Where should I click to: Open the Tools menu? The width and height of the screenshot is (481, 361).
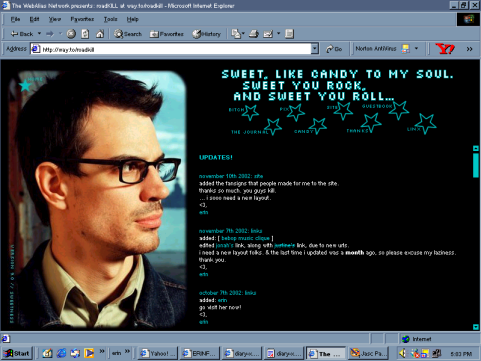click(110, 19)
